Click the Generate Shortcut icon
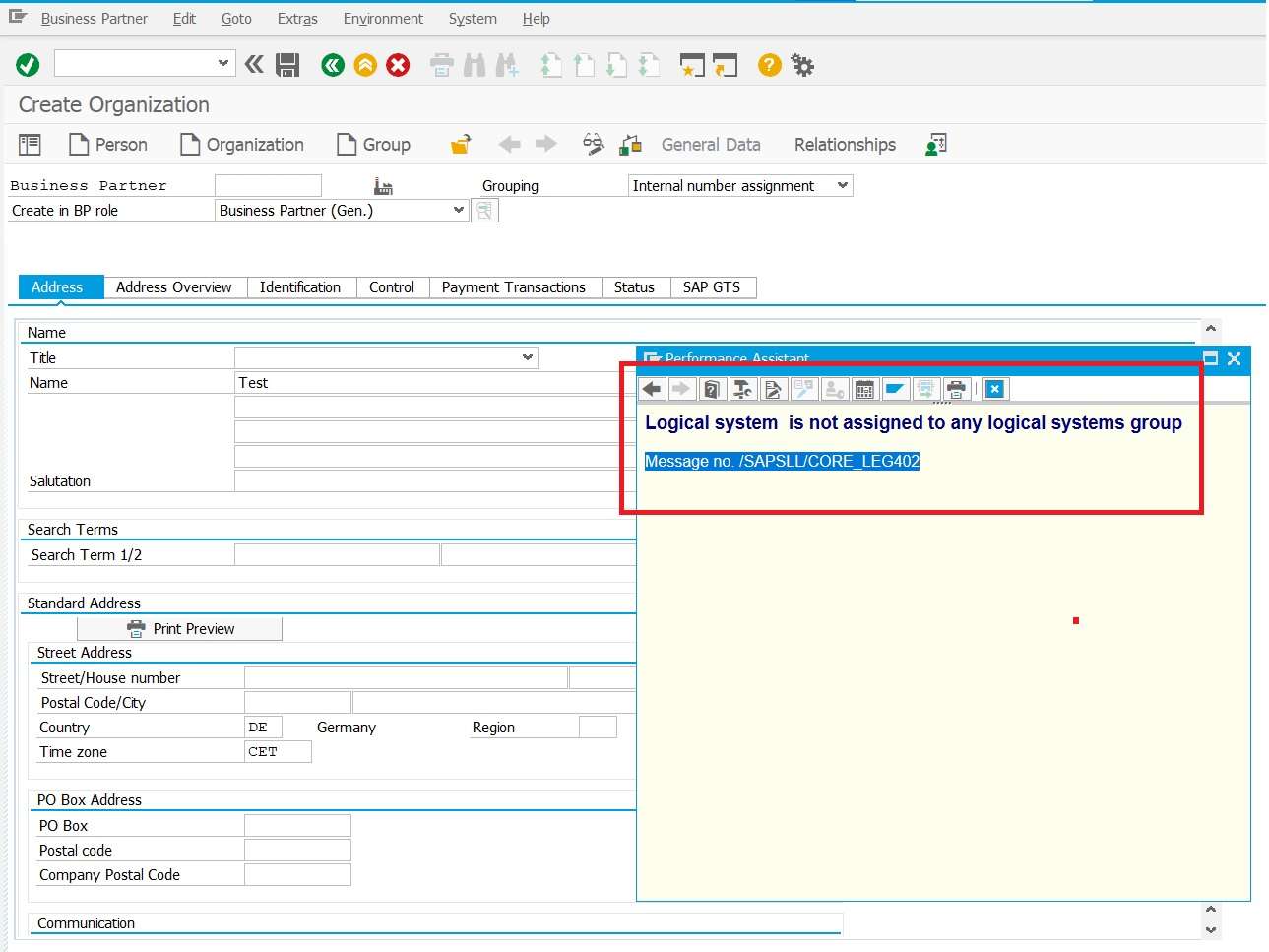Viewport: 1269px width, 952px height. point(725,65)
